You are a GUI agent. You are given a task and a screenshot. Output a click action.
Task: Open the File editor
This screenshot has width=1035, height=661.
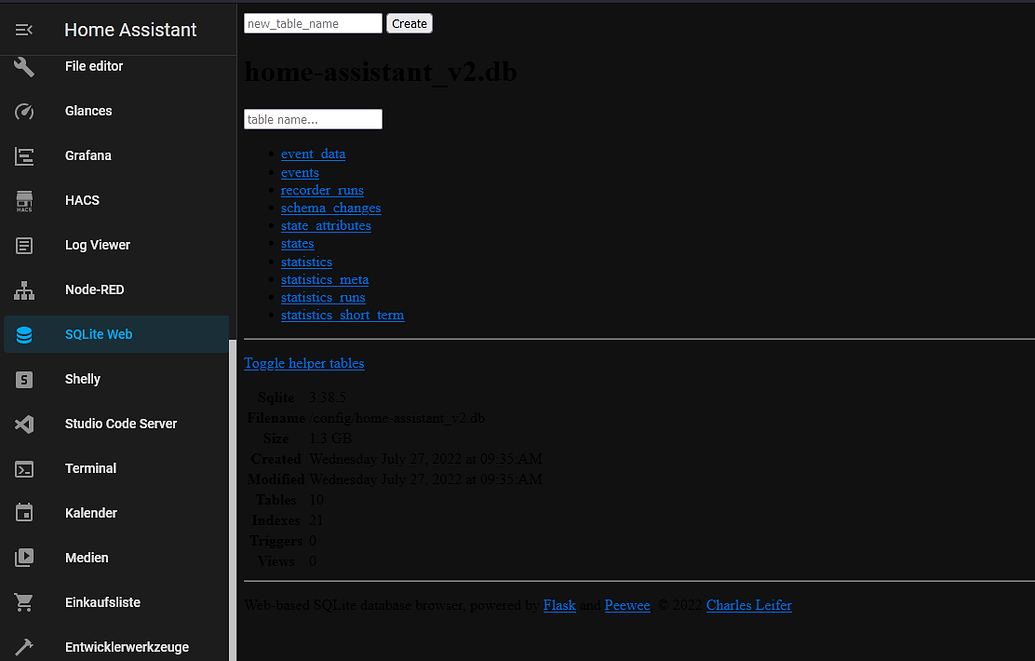pyautogui.click(x=93, y=66)
